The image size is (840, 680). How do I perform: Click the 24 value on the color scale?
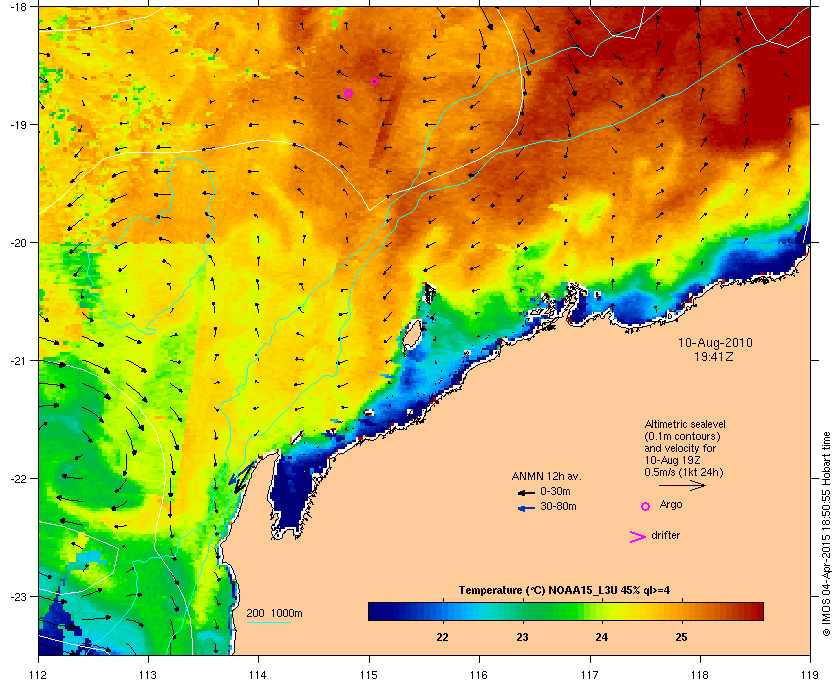(602, 637)
